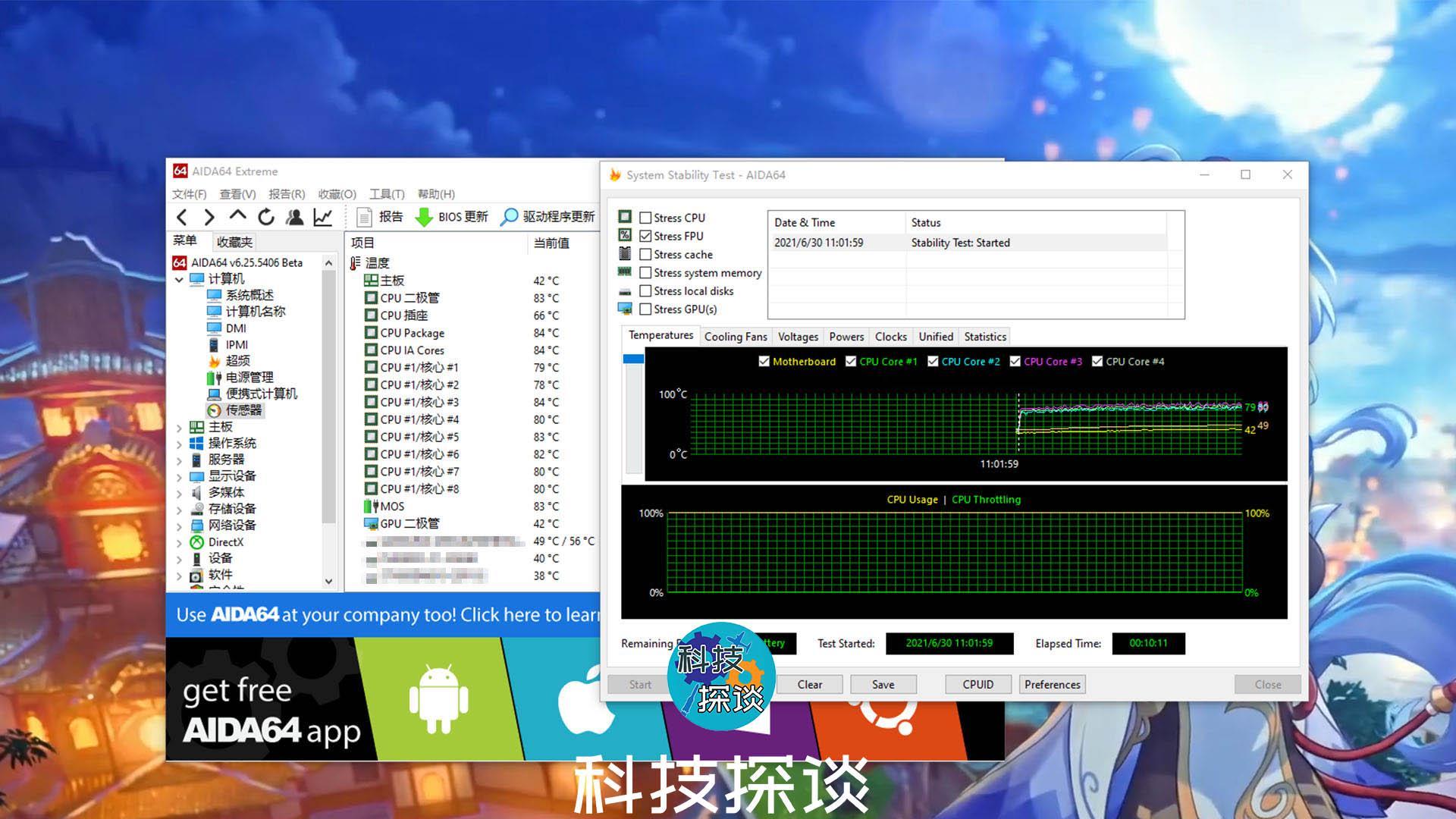Expand the DirectX tree node
Screen dimensions: 1456x819
(x=179, y=543)
